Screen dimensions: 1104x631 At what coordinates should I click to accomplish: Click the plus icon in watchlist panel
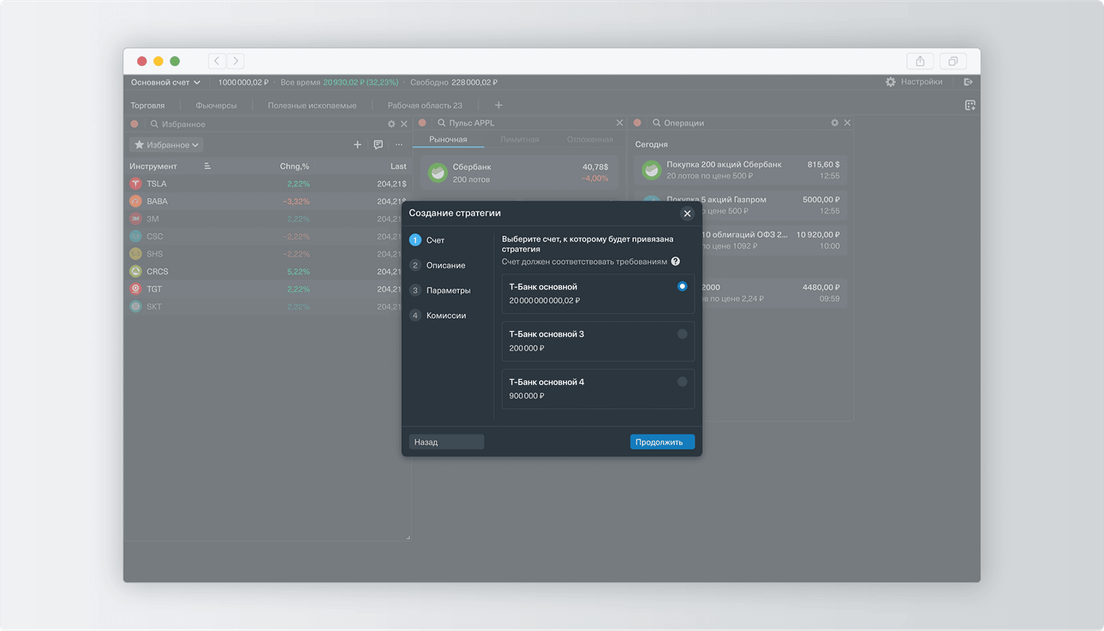tap(358, 145)
